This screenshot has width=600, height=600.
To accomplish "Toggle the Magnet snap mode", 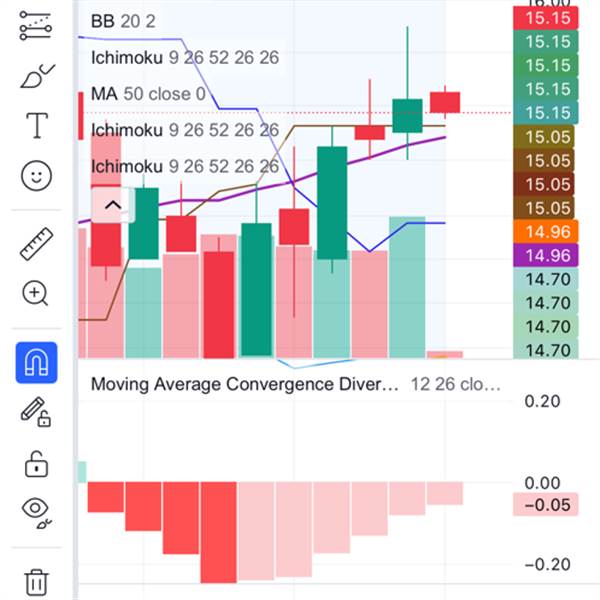I will (x=36, y=361).
